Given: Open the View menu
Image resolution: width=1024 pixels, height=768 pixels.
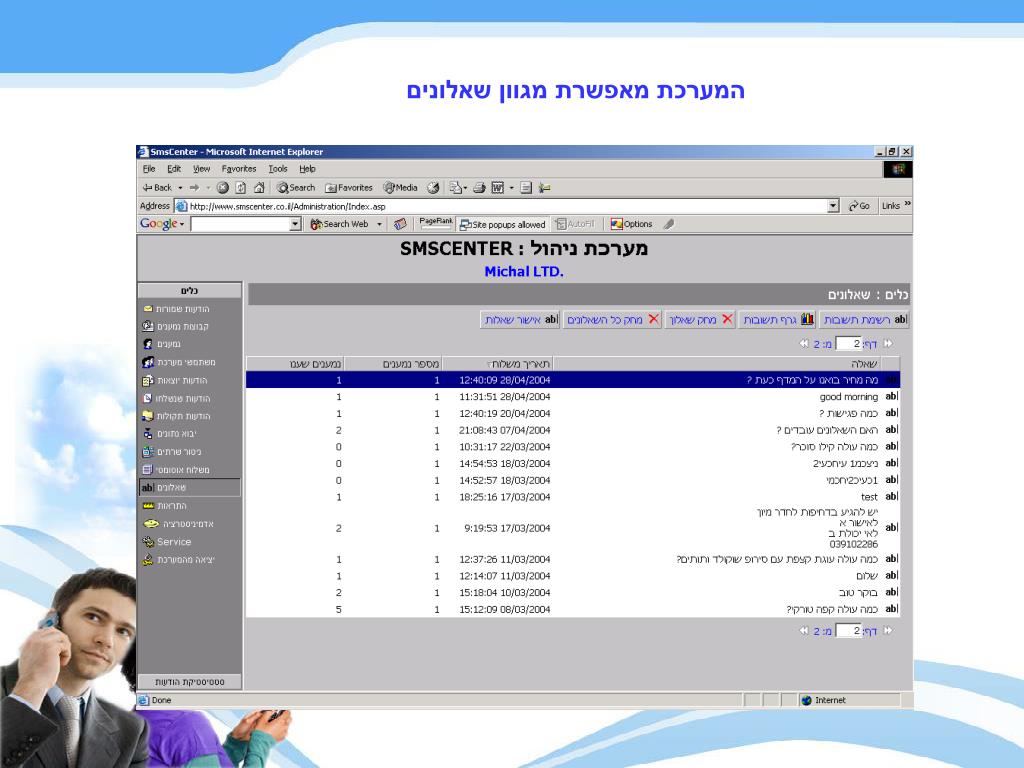Looking at the screenshot, I should [x=201, y=169].
